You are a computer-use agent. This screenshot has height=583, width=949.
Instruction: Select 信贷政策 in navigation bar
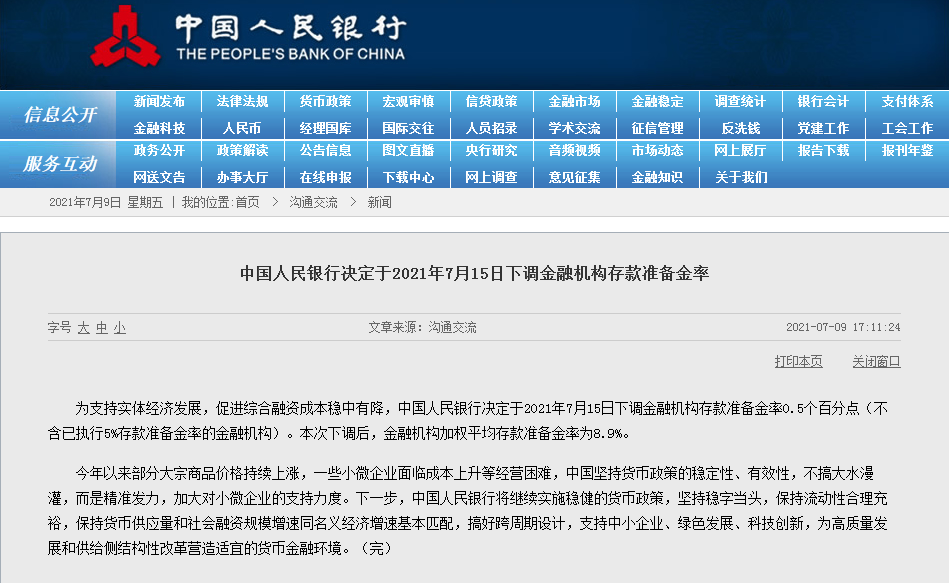(491, 101)
